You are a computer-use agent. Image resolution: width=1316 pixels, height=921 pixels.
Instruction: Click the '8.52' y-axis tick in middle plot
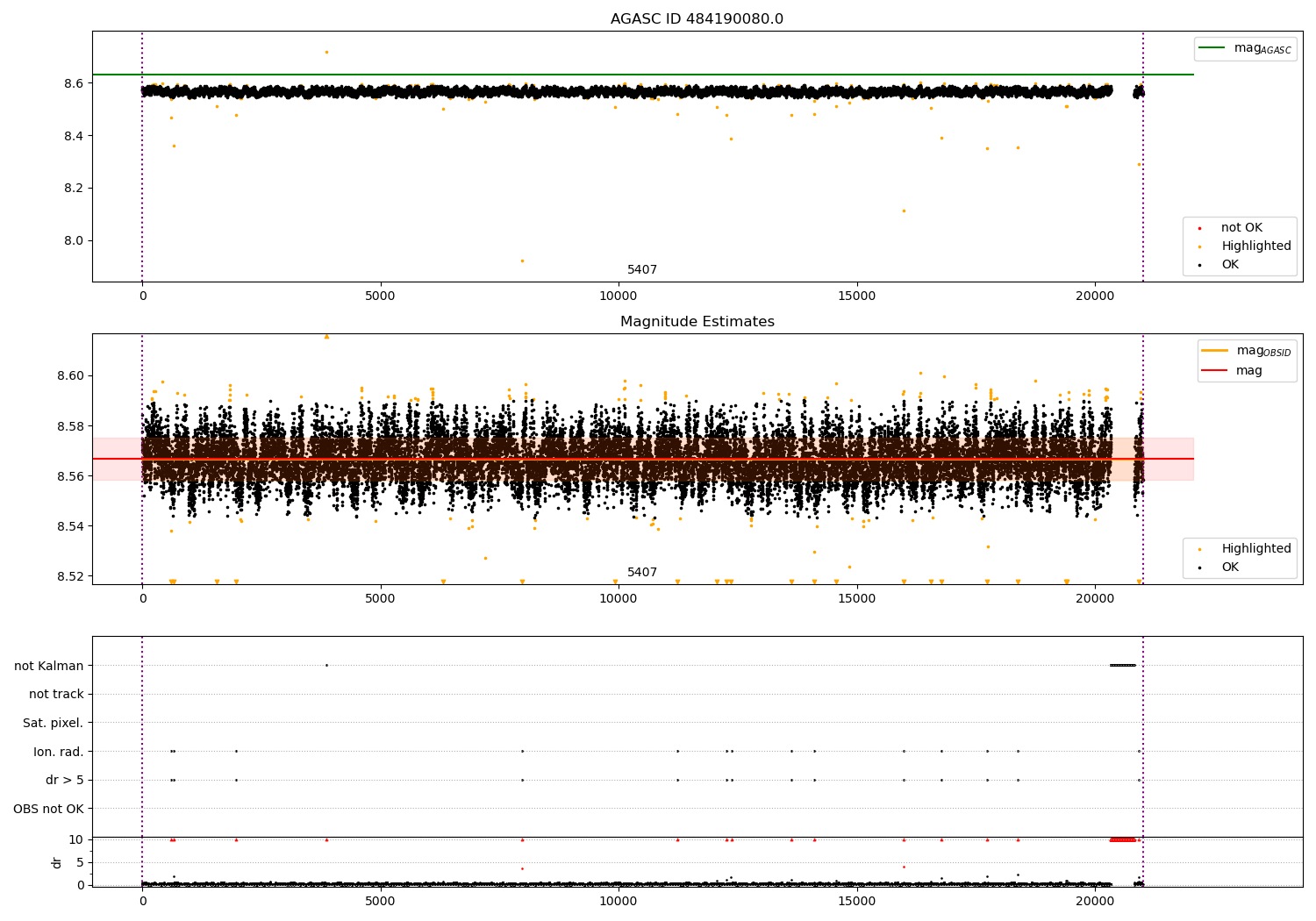tap(71, 576)
